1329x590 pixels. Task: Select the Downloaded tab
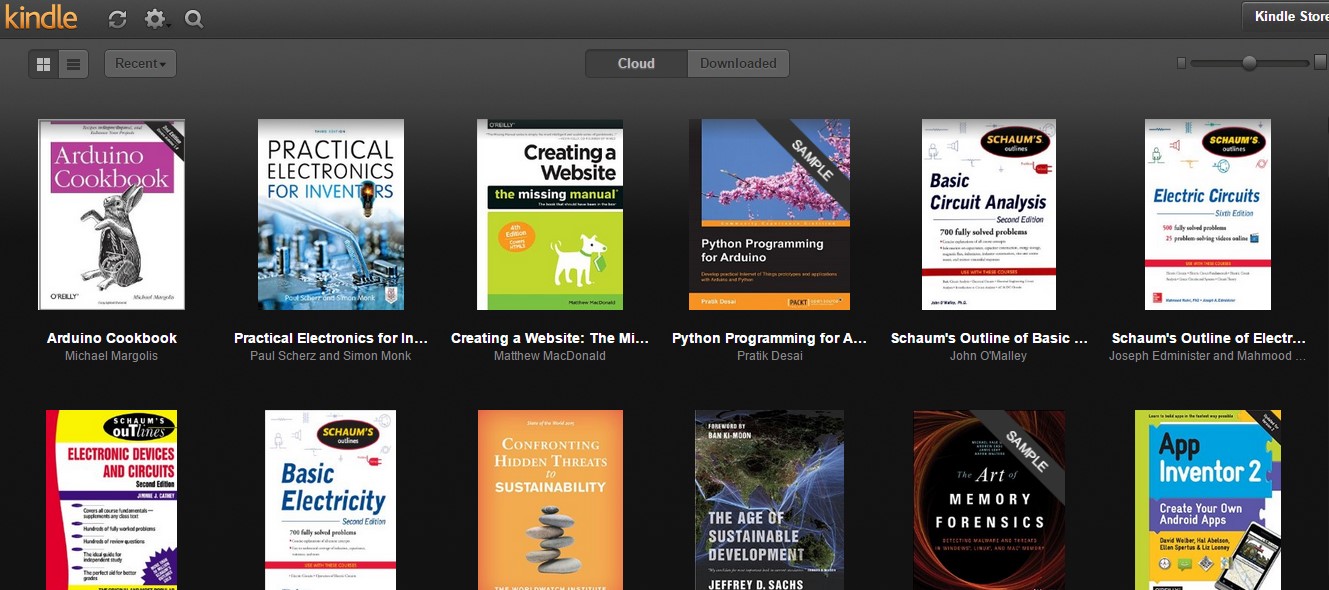pyautogui.click(x=738, y=64)
